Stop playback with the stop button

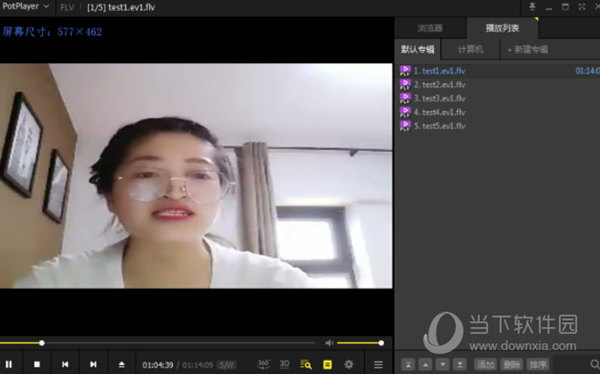[37, 364]
